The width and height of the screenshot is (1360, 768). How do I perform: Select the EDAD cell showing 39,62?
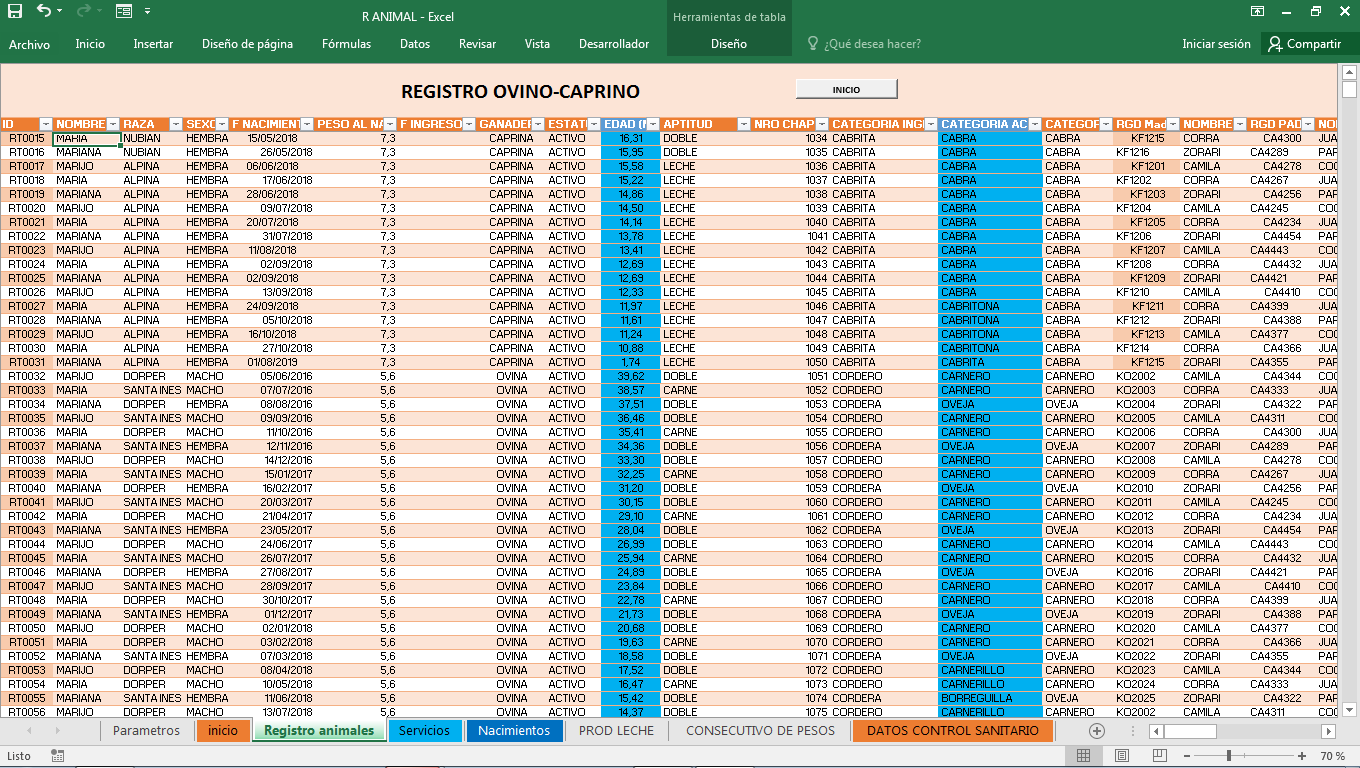(x=631, y=376)
